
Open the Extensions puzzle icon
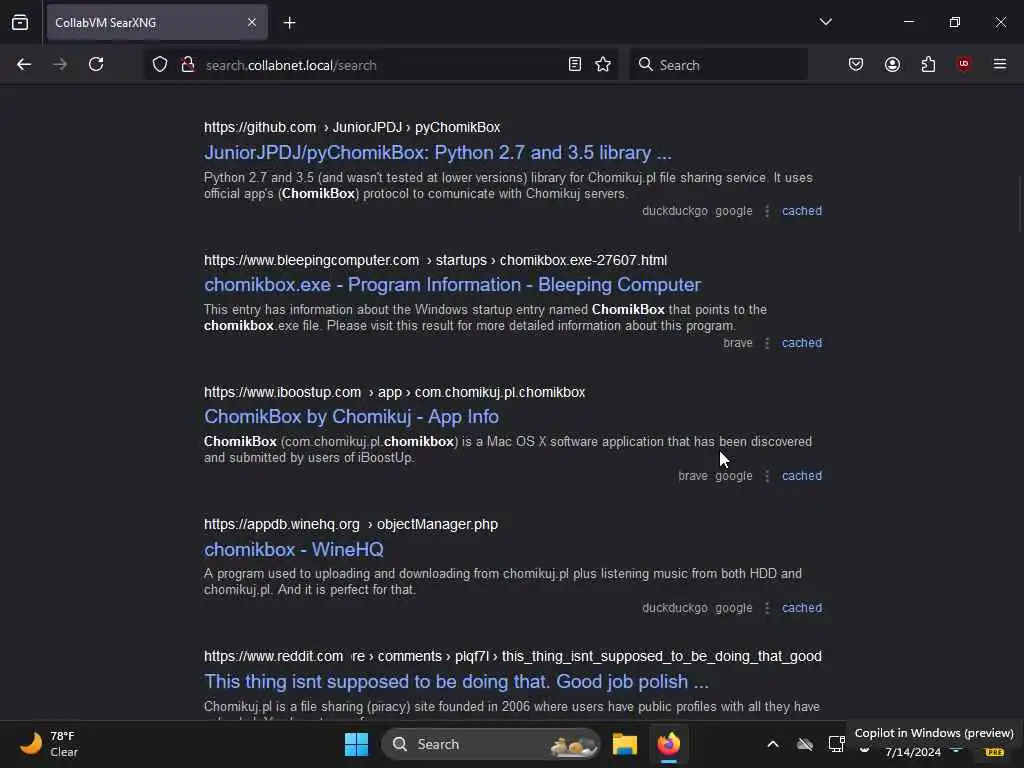click(x=928, y=65)
